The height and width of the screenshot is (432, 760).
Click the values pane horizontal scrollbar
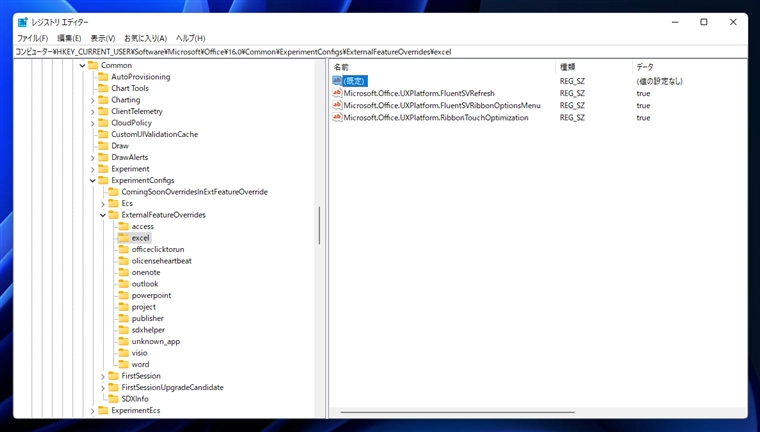[457, 413]
